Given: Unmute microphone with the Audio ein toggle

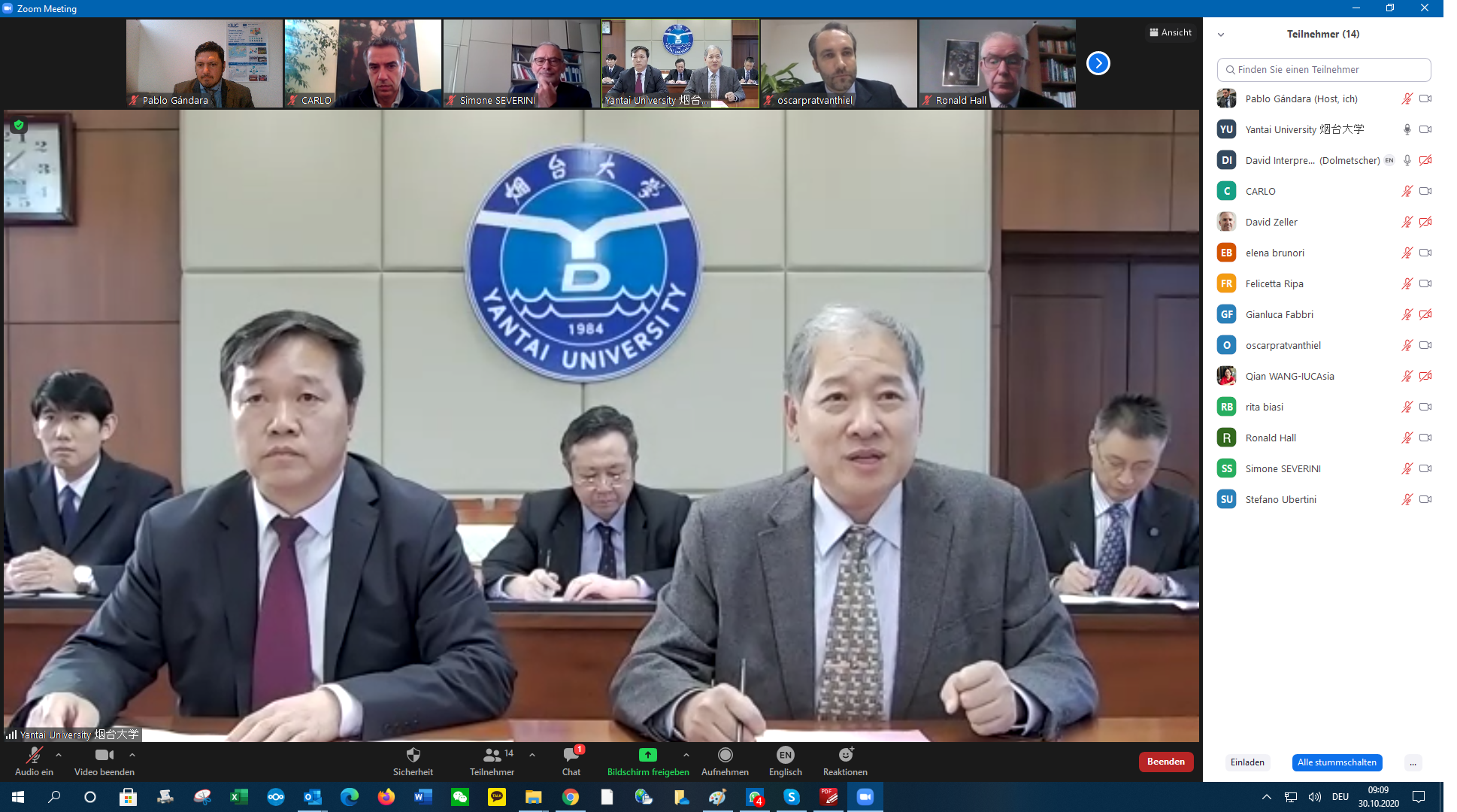Looking at the screenshot, I should click(x=34, y=755).
